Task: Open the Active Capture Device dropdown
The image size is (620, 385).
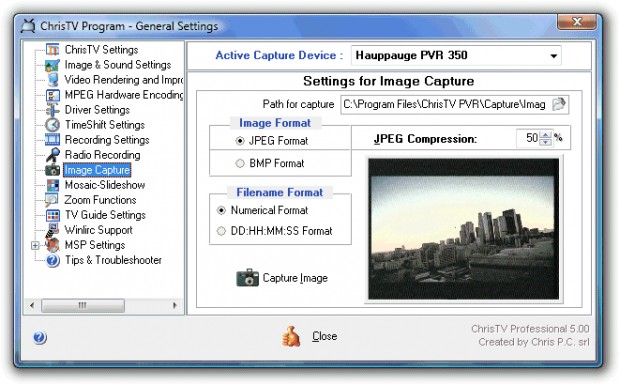Action: (x=554, y=56)
